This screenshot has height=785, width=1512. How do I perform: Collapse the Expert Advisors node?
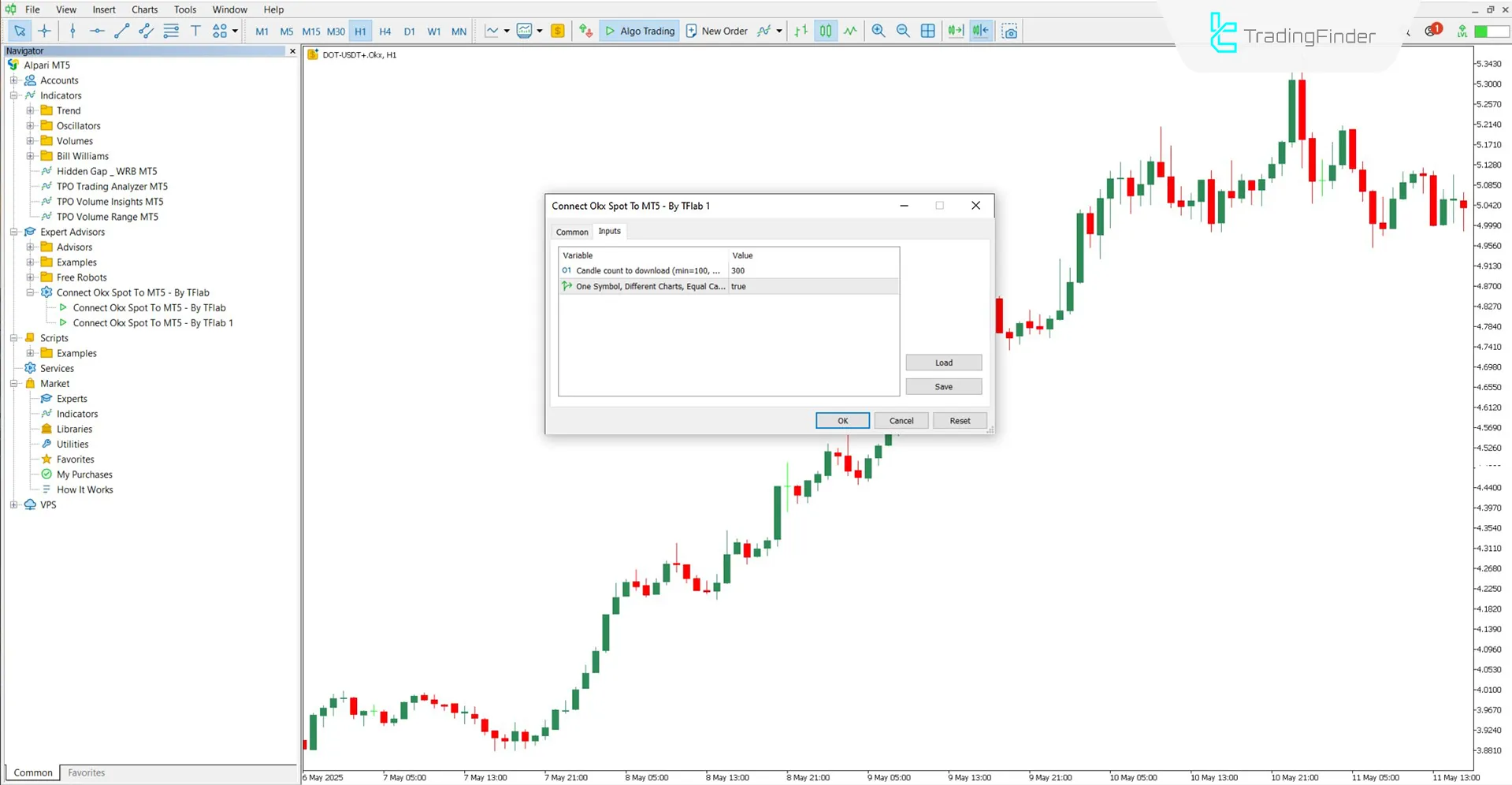point(13,232)
